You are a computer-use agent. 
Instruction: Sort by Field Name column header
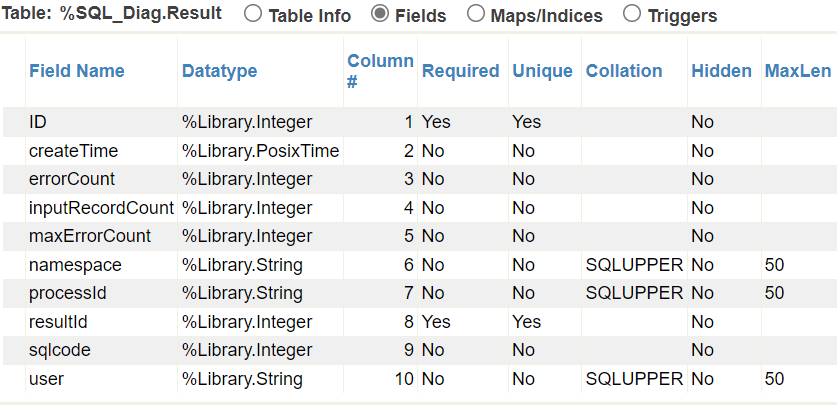(77, 71)
